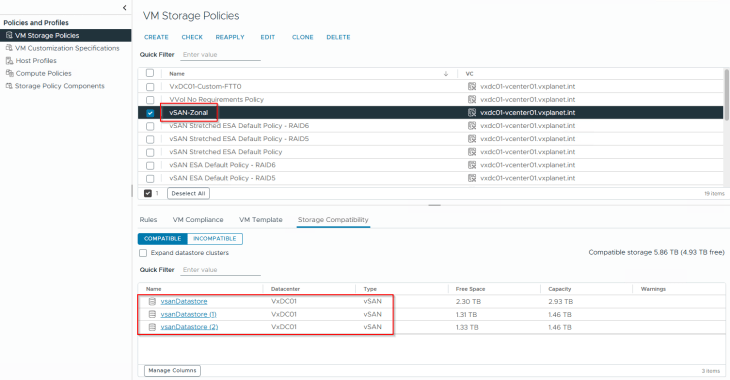Click the VM Customization Specifications sidebar icon
The height and width of the screenshot is (380, 730).
point(9,48)
